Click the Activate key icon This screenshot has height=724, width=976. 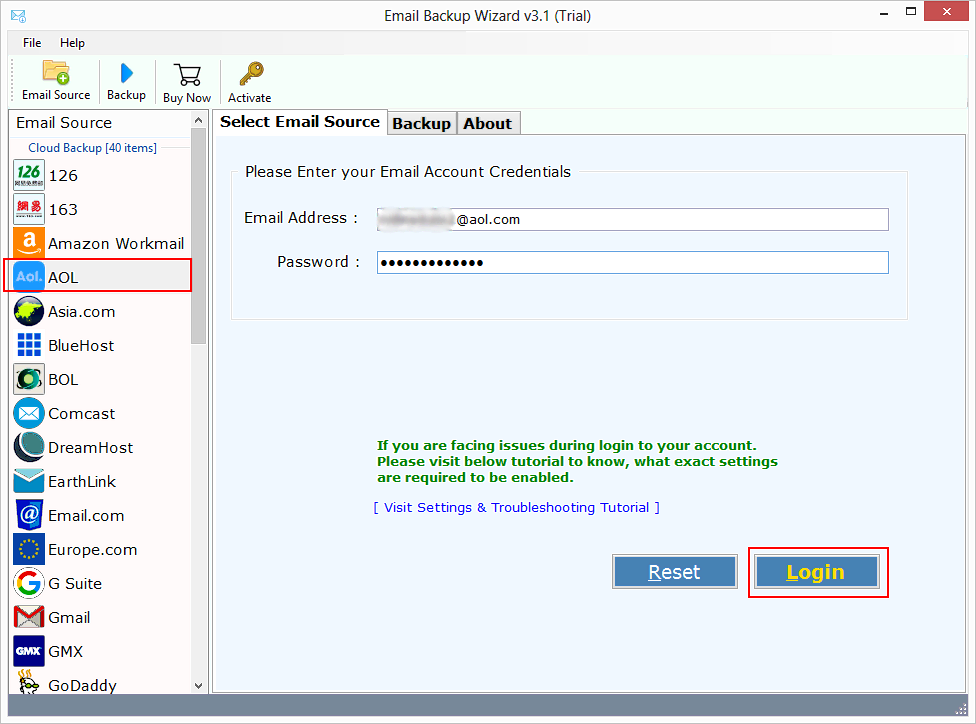251,74
